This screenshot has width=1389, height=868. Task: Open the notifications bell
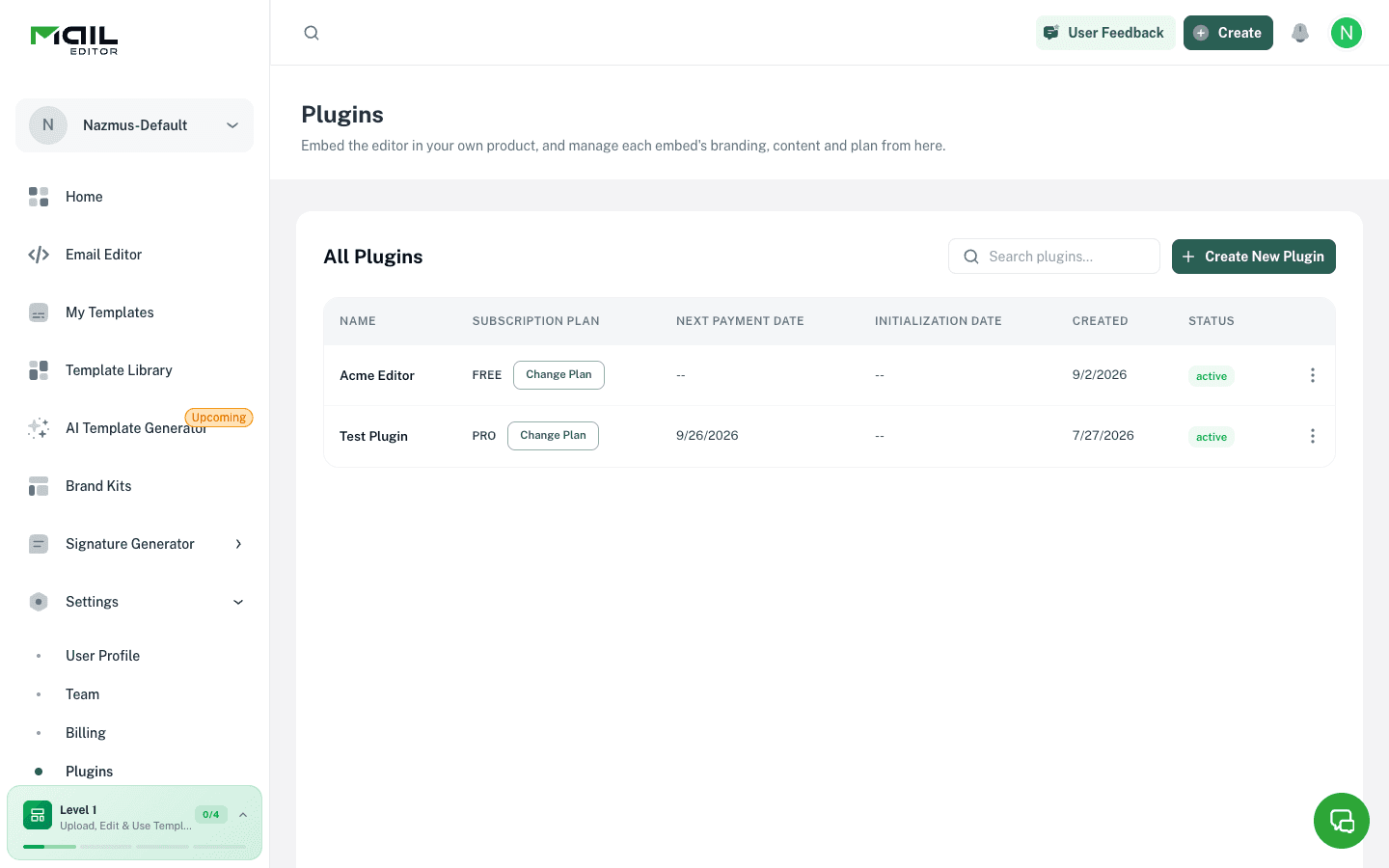pos(1300,33)
